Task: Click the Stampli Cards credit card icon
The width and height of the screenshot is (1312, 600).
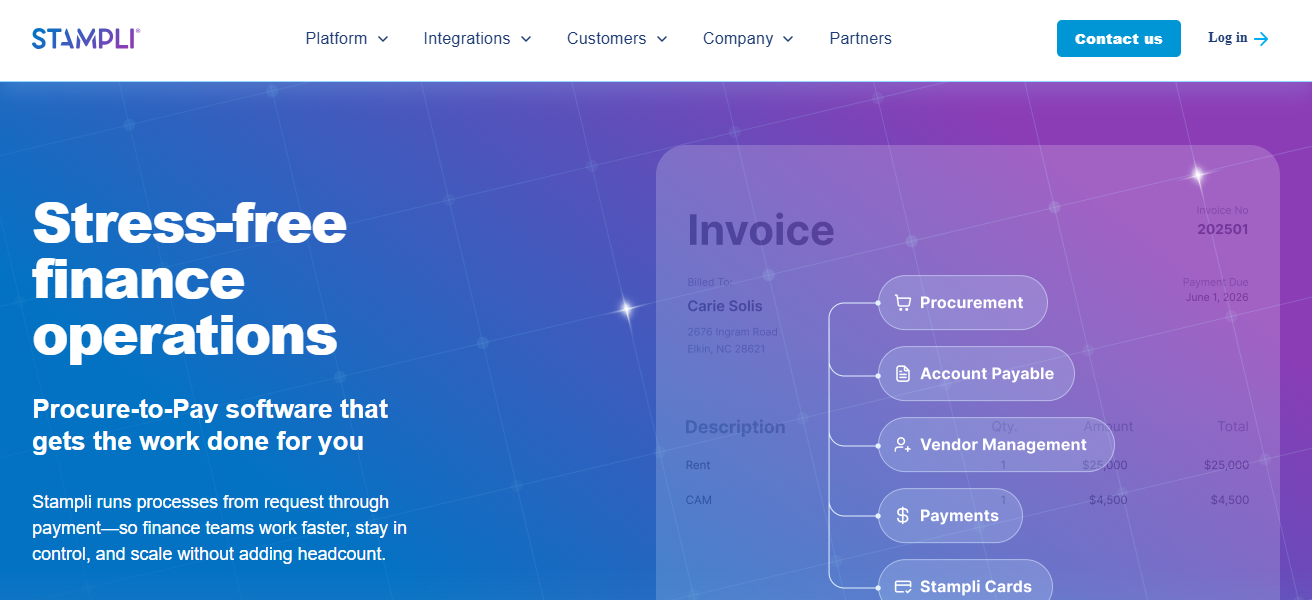Action: pyautogui.click(x=903, y=587)
